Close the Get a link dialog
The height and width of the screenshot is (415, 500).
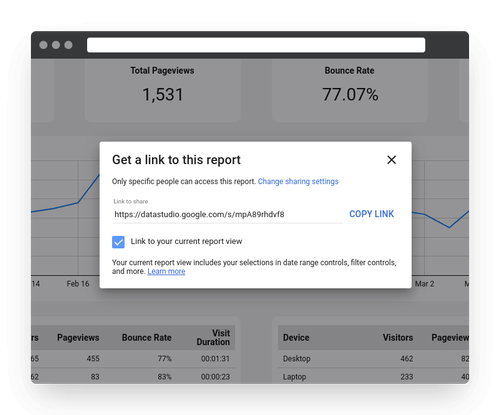point(391,160)
